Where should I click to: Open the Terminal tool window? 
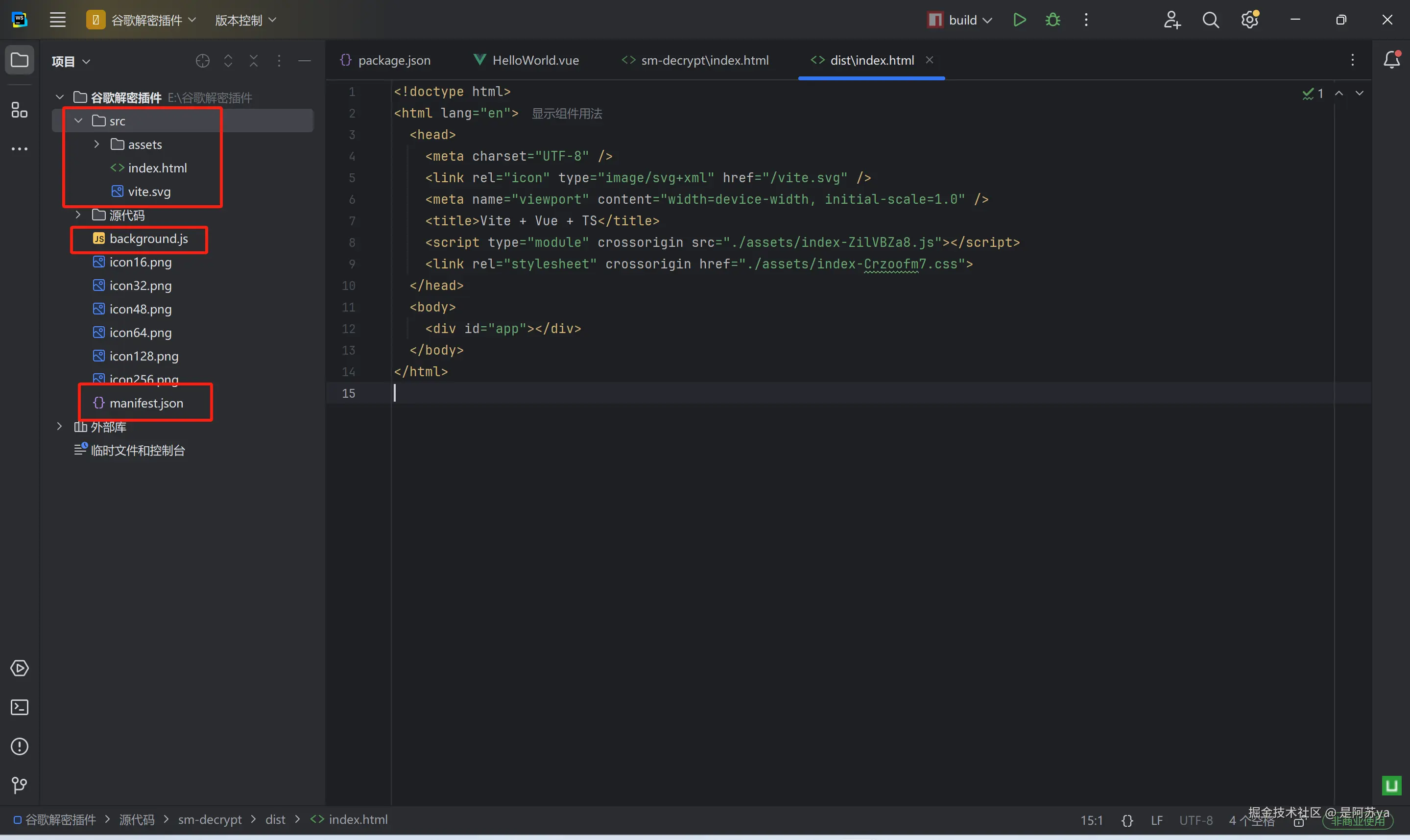(x=19, y=707)
